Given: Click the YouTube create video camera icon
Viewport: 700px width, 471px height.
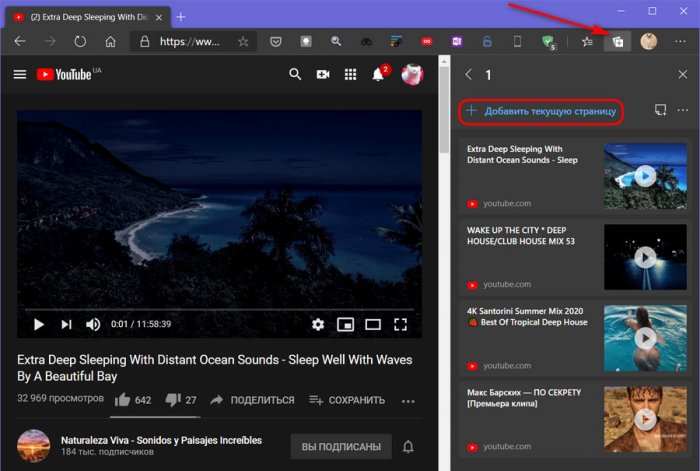Looking at the screenshot, I should 323,75.
